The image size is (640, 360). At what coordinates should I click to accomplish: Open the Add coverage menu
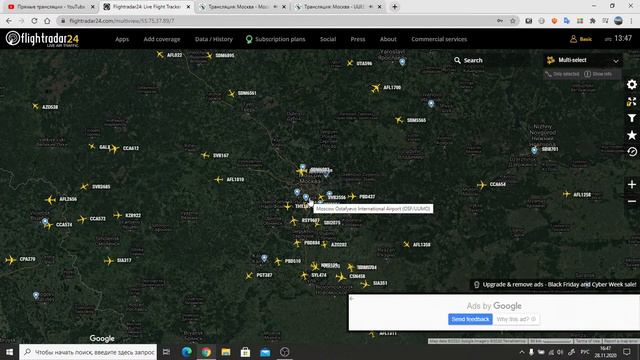162,39
